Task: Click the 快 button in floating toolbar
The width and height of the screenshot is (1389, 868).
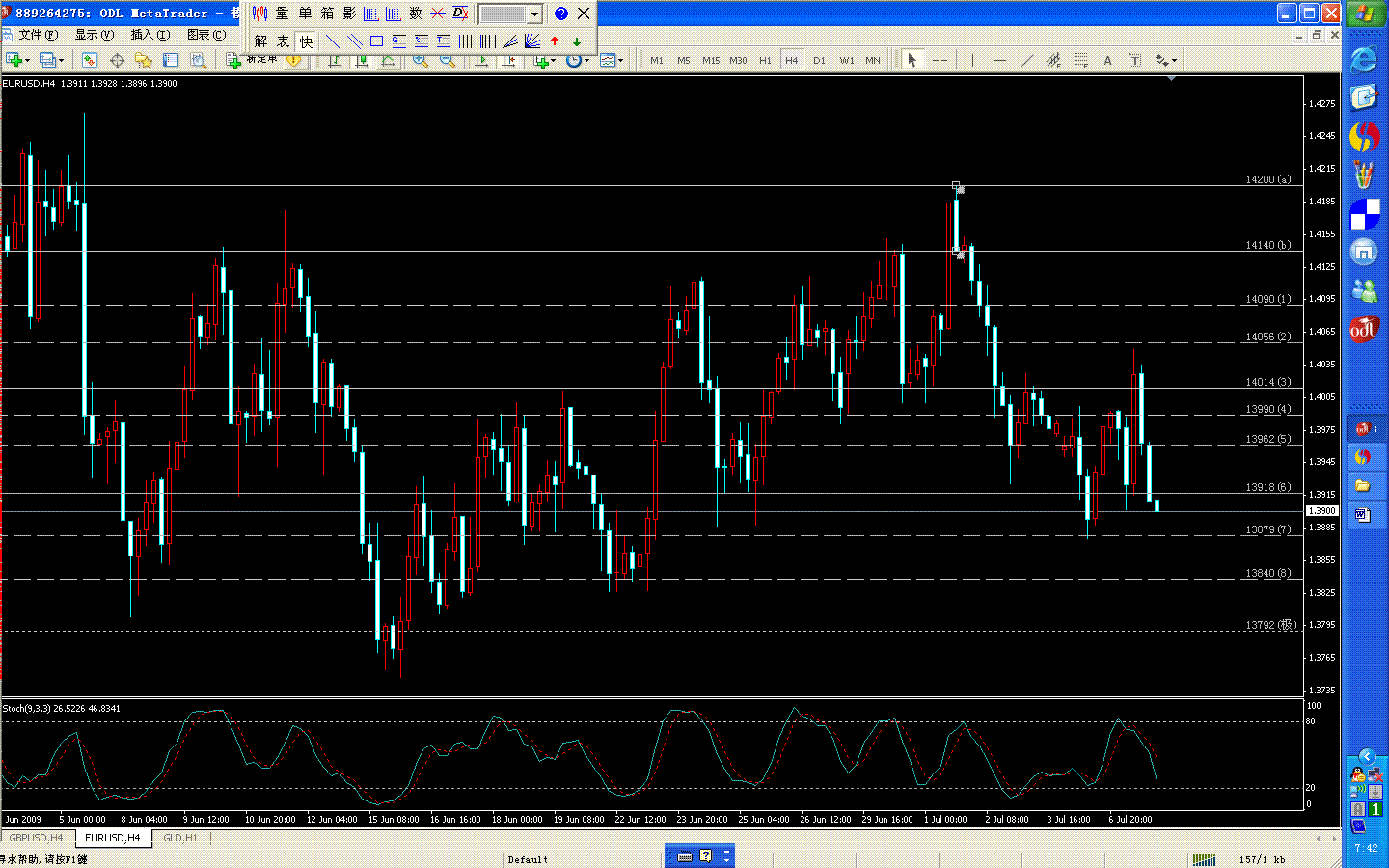Action: (x=306, y=41)
